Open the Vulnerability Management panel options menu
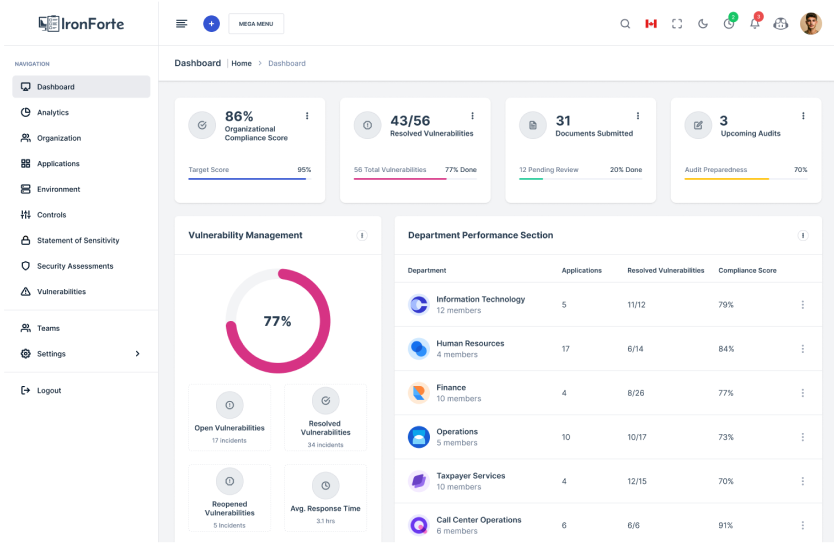834x543 pixels. pos(361,236)
